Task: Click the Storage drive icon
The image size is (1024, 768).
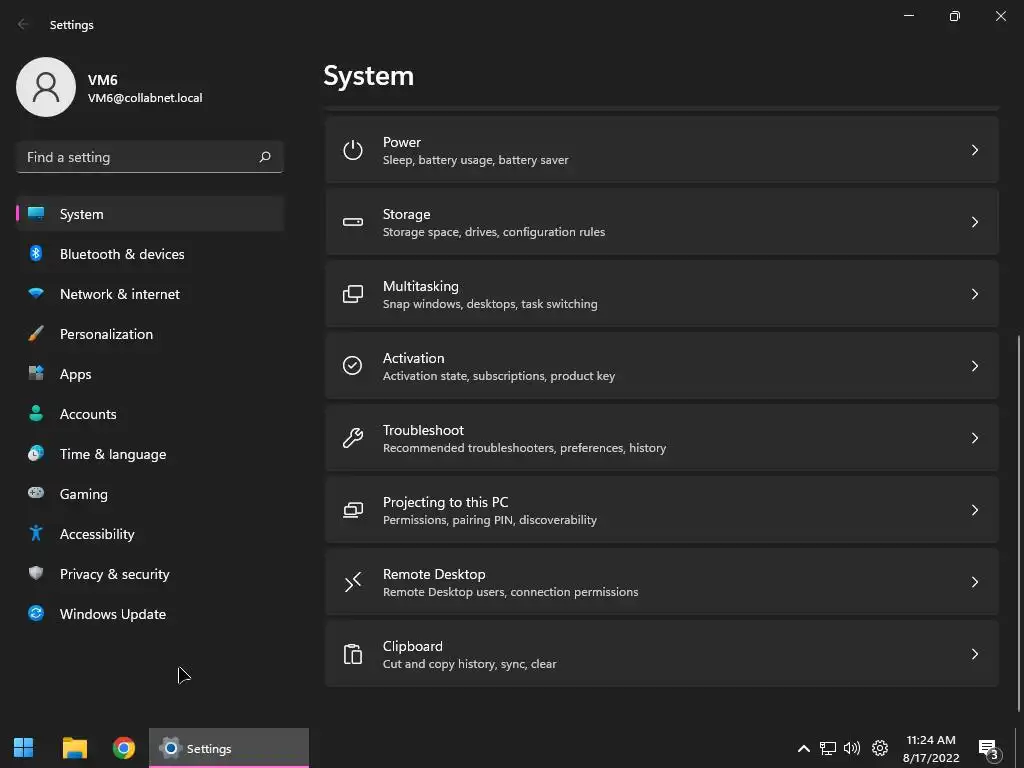Action: tap(353, 222)
